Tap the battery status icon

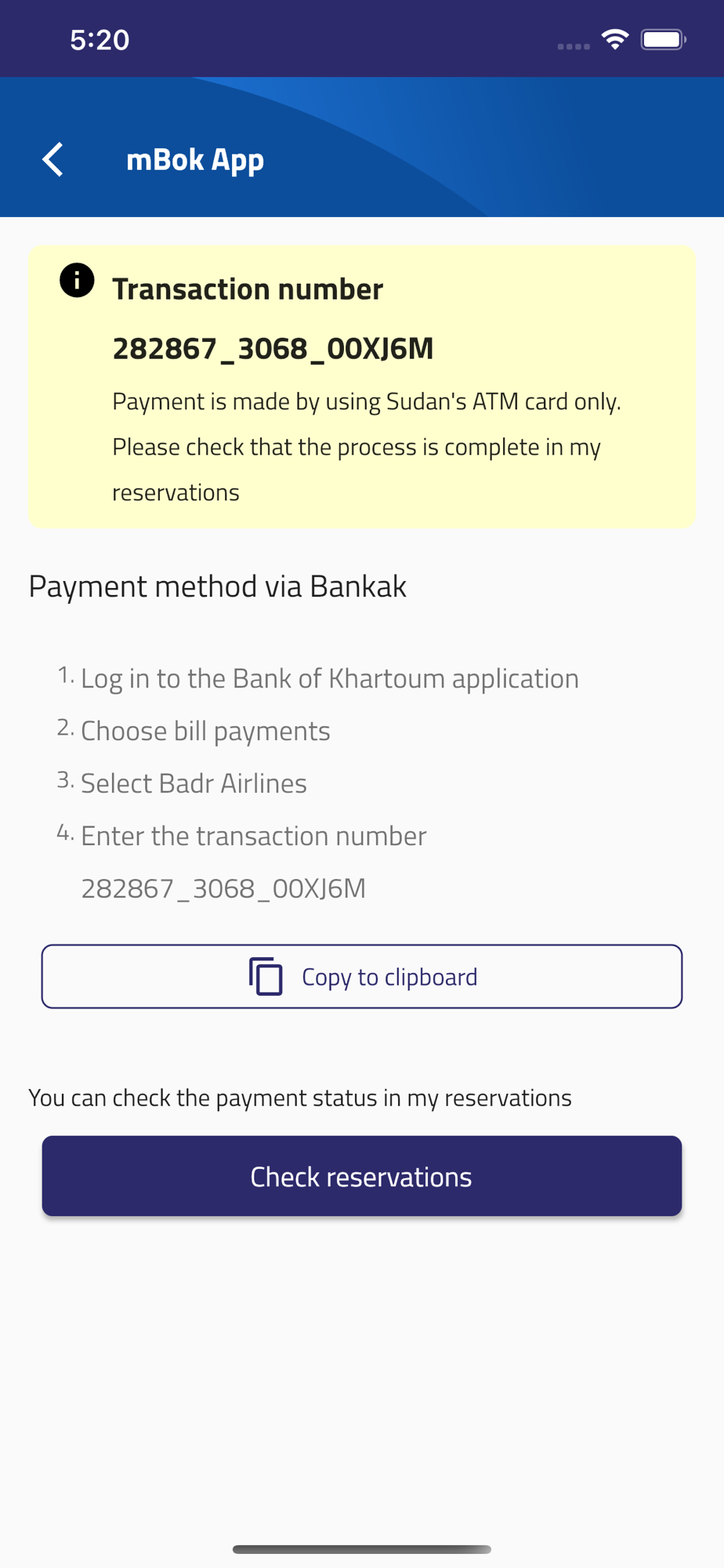664,39
